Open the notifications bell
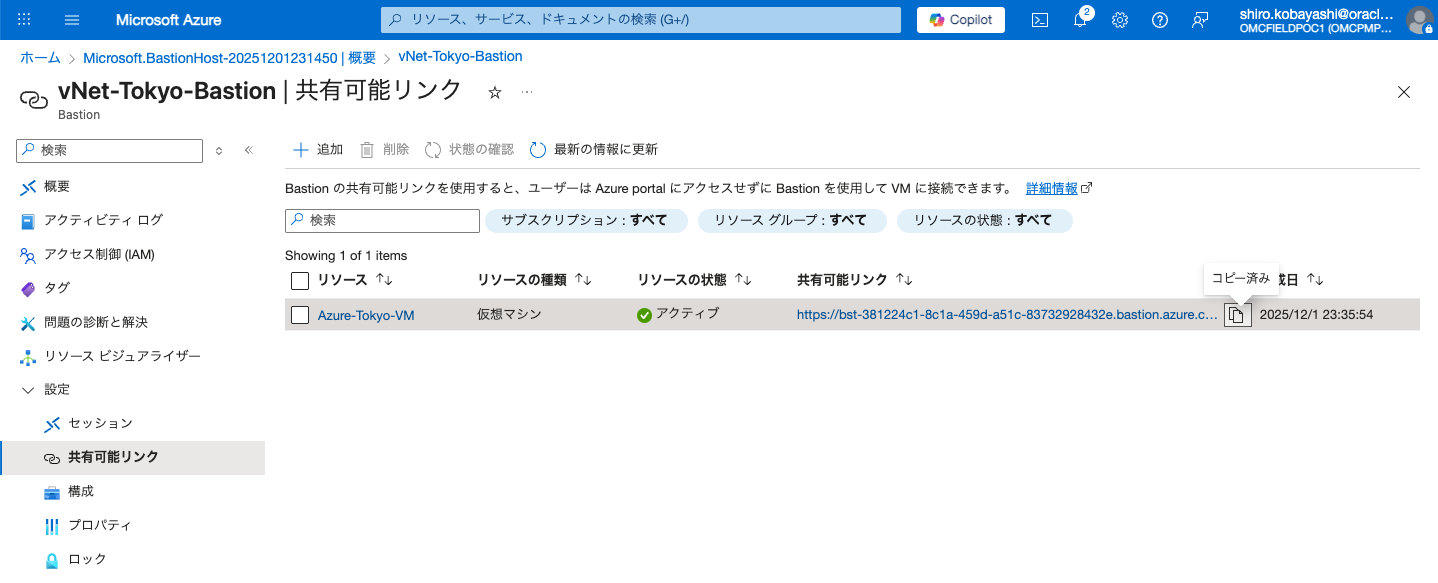 [x=1079, y=19]
